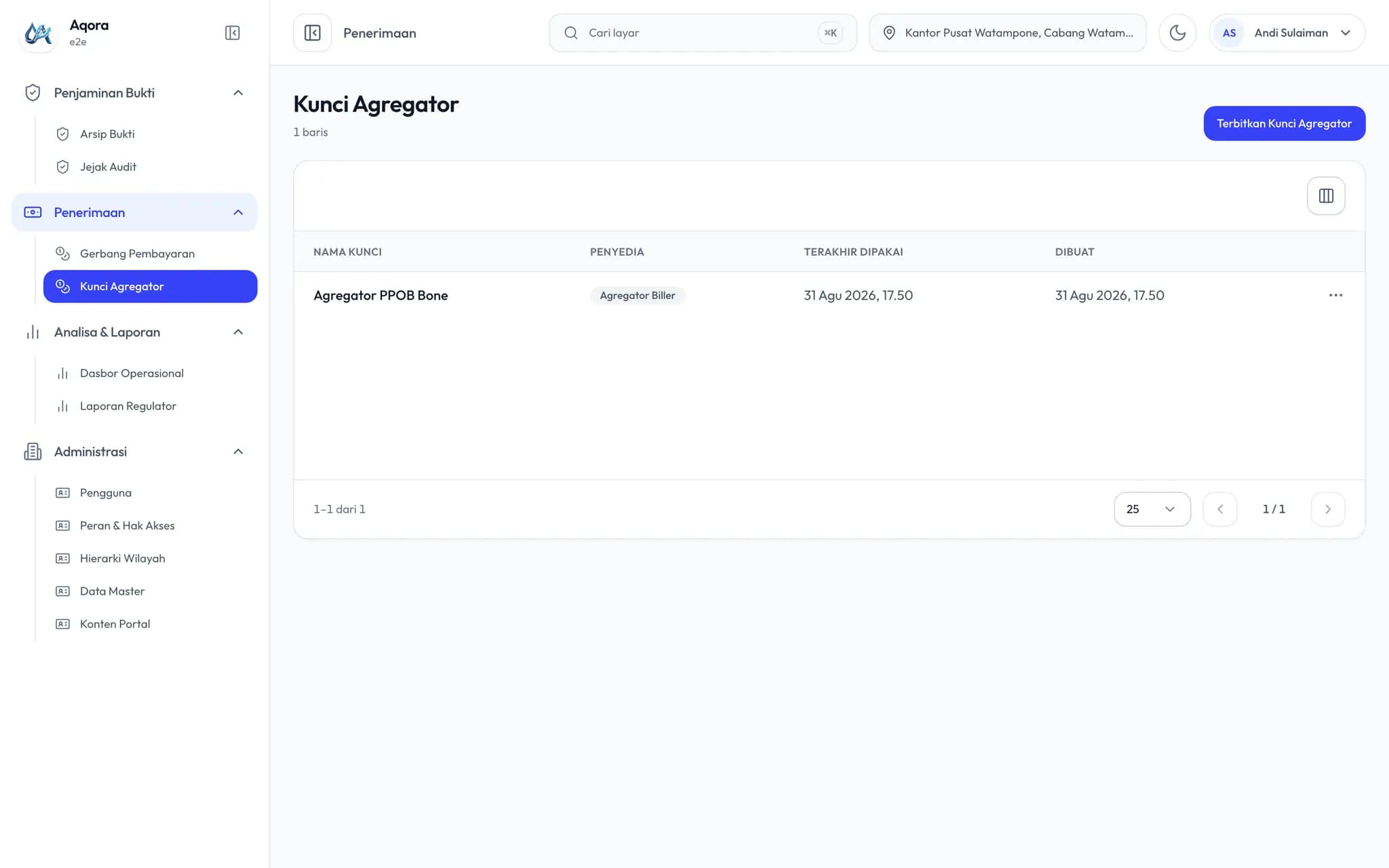Collapse the Administrasi section chevron
Image resolution: width=1389 pixels, height=868 pixels.
point(238,452)
